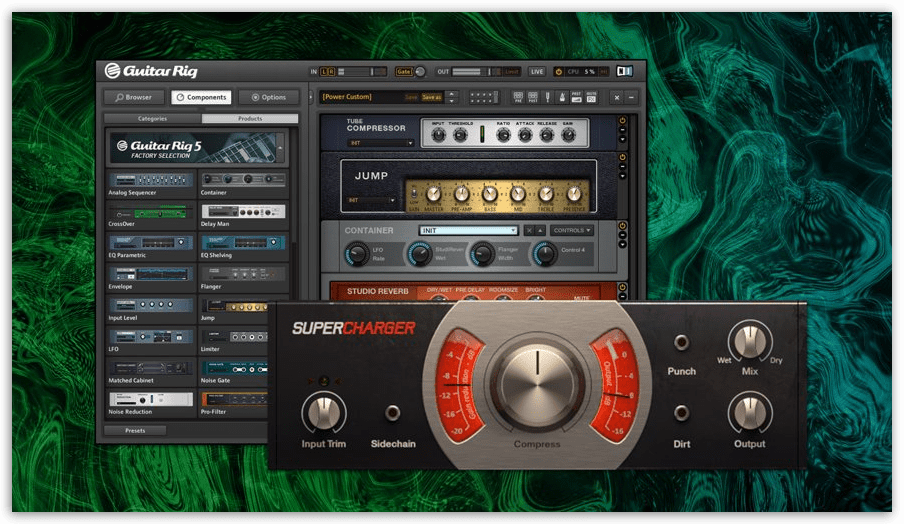The image size is (904, 524).
Task: Toggle the Dirt switch on Supercharger
Action: tap(681, 413)
